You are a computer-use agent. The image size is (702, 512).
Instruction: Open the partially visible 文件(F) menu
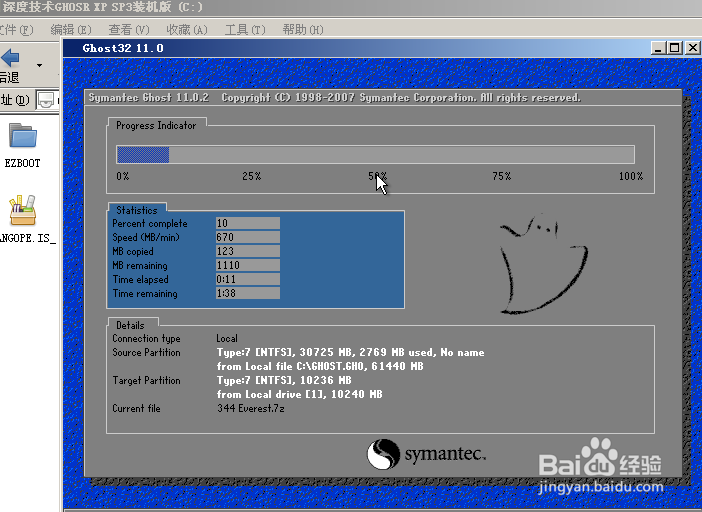(17, 30)
